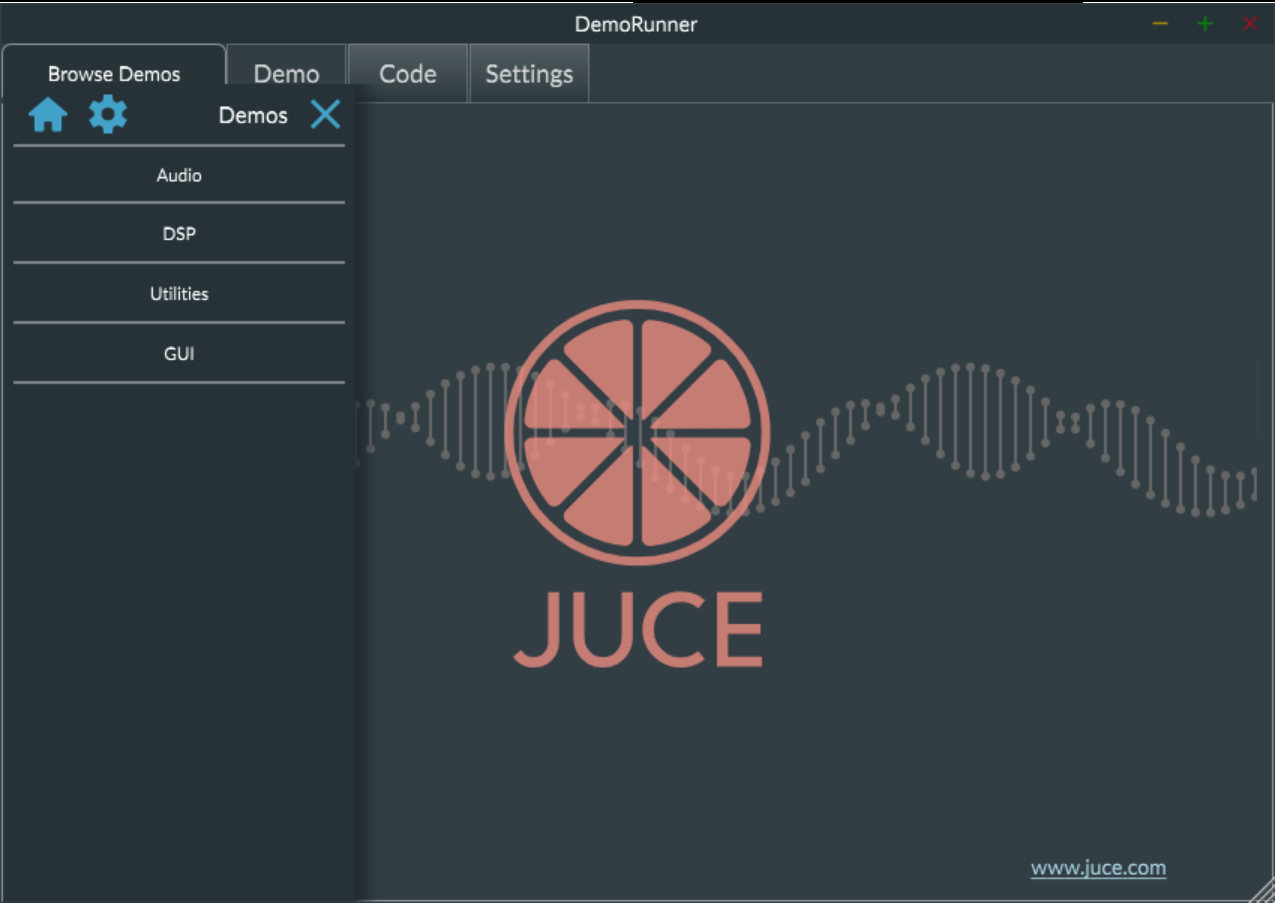Open the Code tab
The height and width of the screenshot is (904, 1275).
408,73
